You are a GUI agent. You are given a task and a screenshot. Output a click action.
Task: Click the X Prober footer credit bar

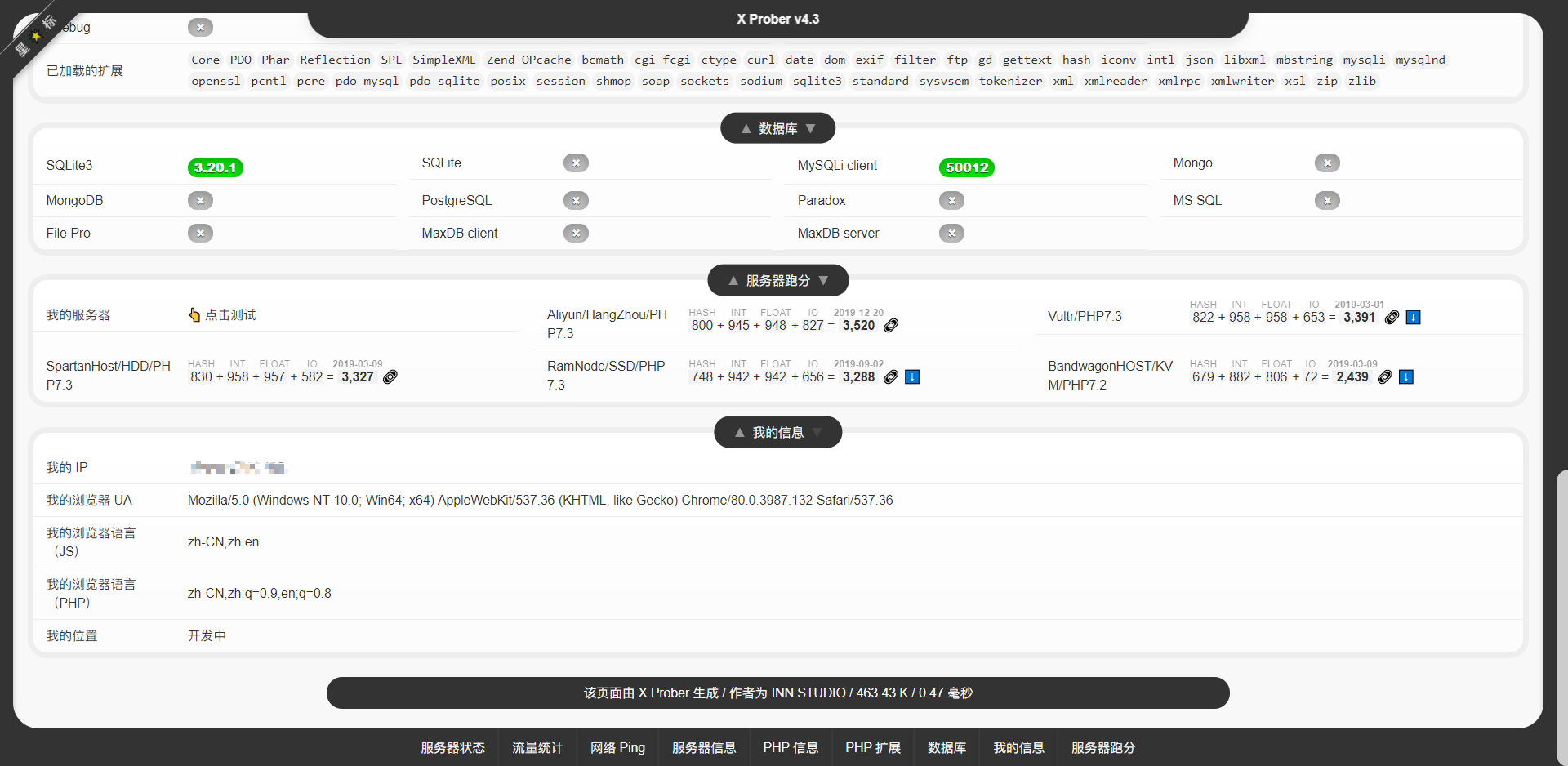click(x=777, y=693)
